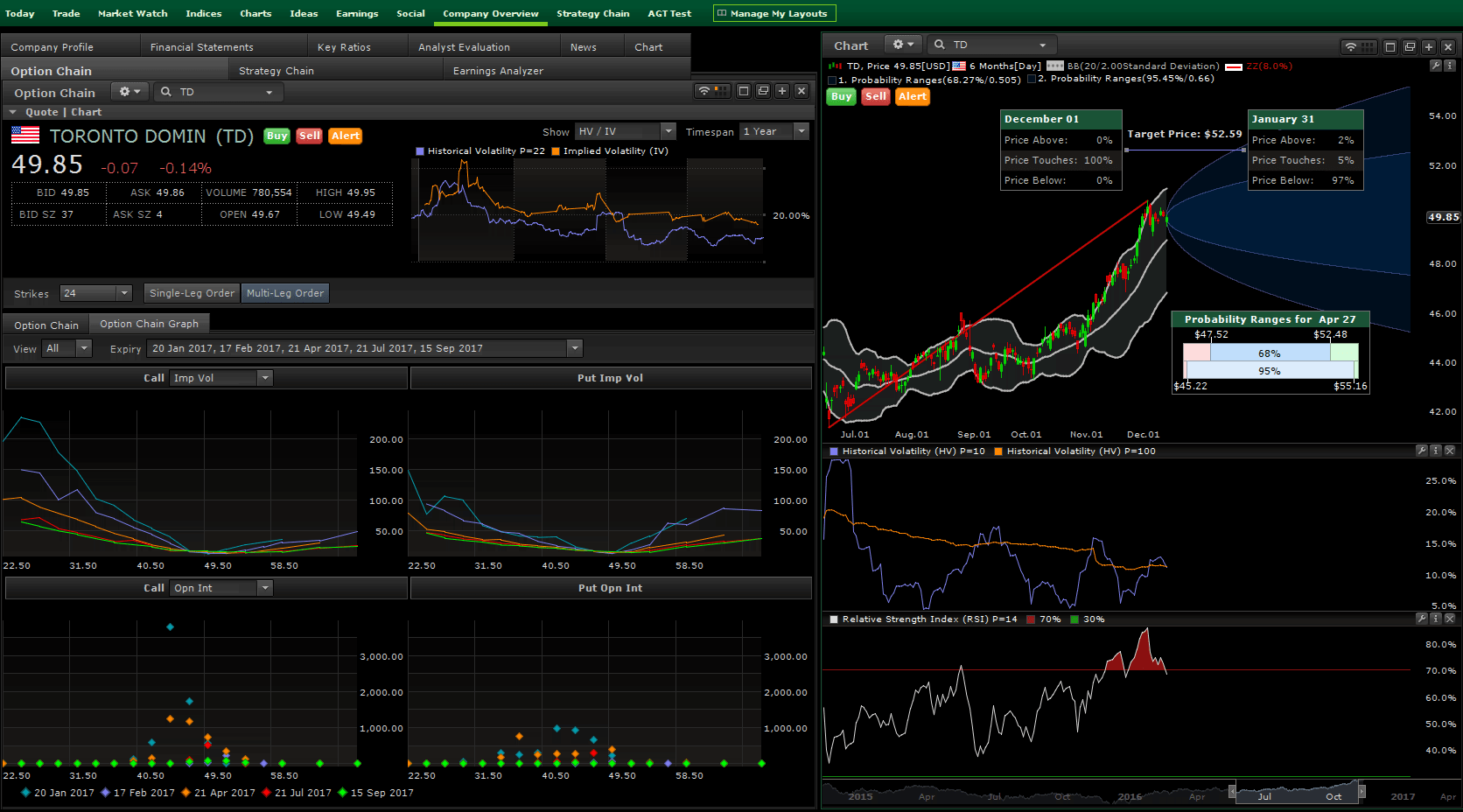Click Buy button next to TORONTO DOMIN

[277, 136]
